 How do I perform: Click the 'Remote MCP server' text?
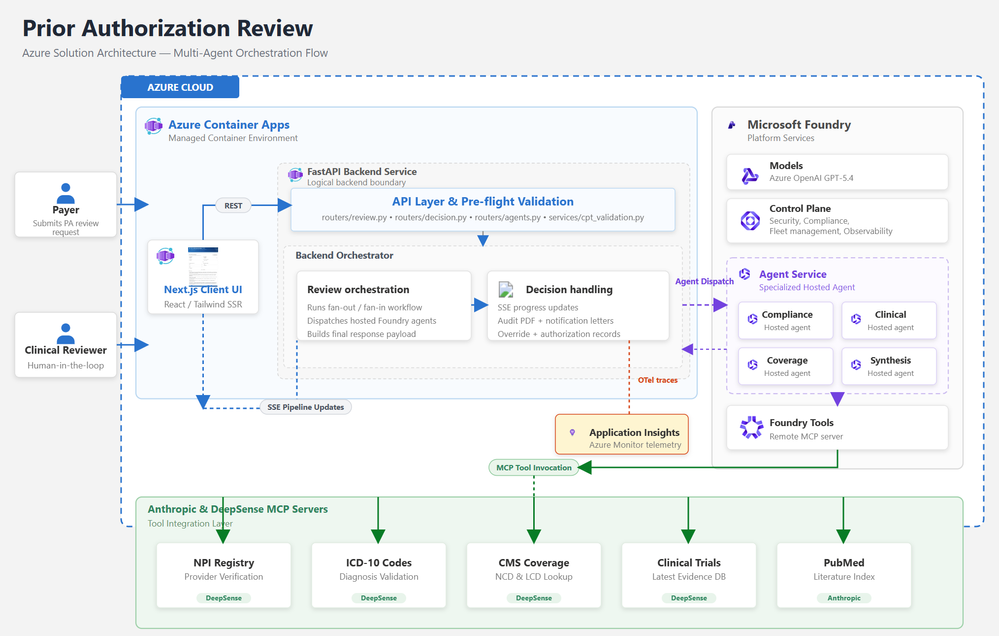coord(806,437)
